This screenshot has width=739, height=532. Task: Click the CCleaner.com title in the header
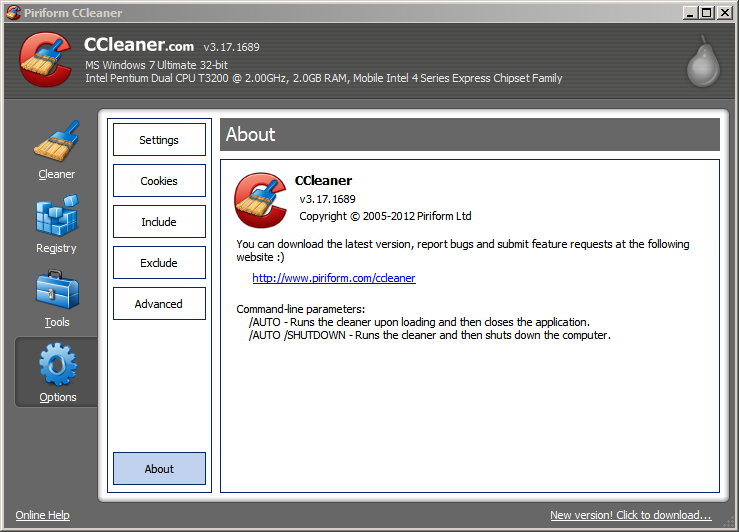coord(139,45)
